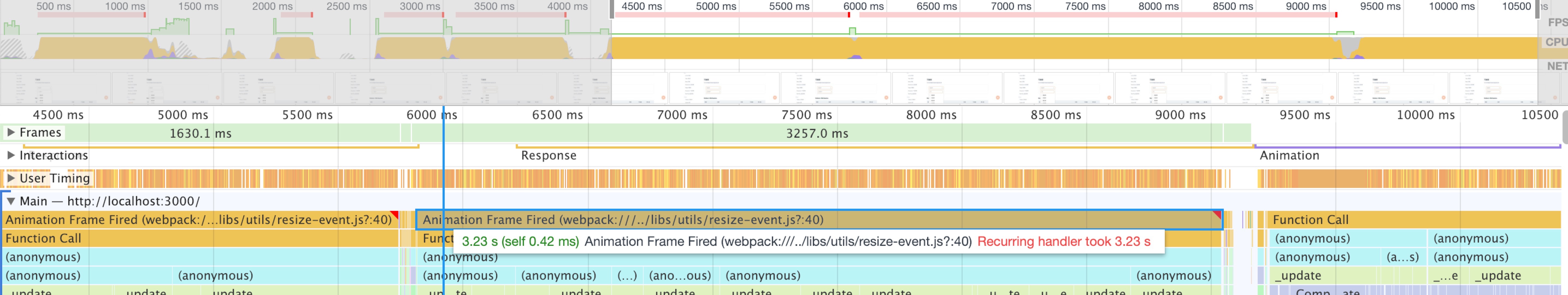
Task: Select first Animation Frame Fired resize-event entry
Action: [x=200, y=220]
